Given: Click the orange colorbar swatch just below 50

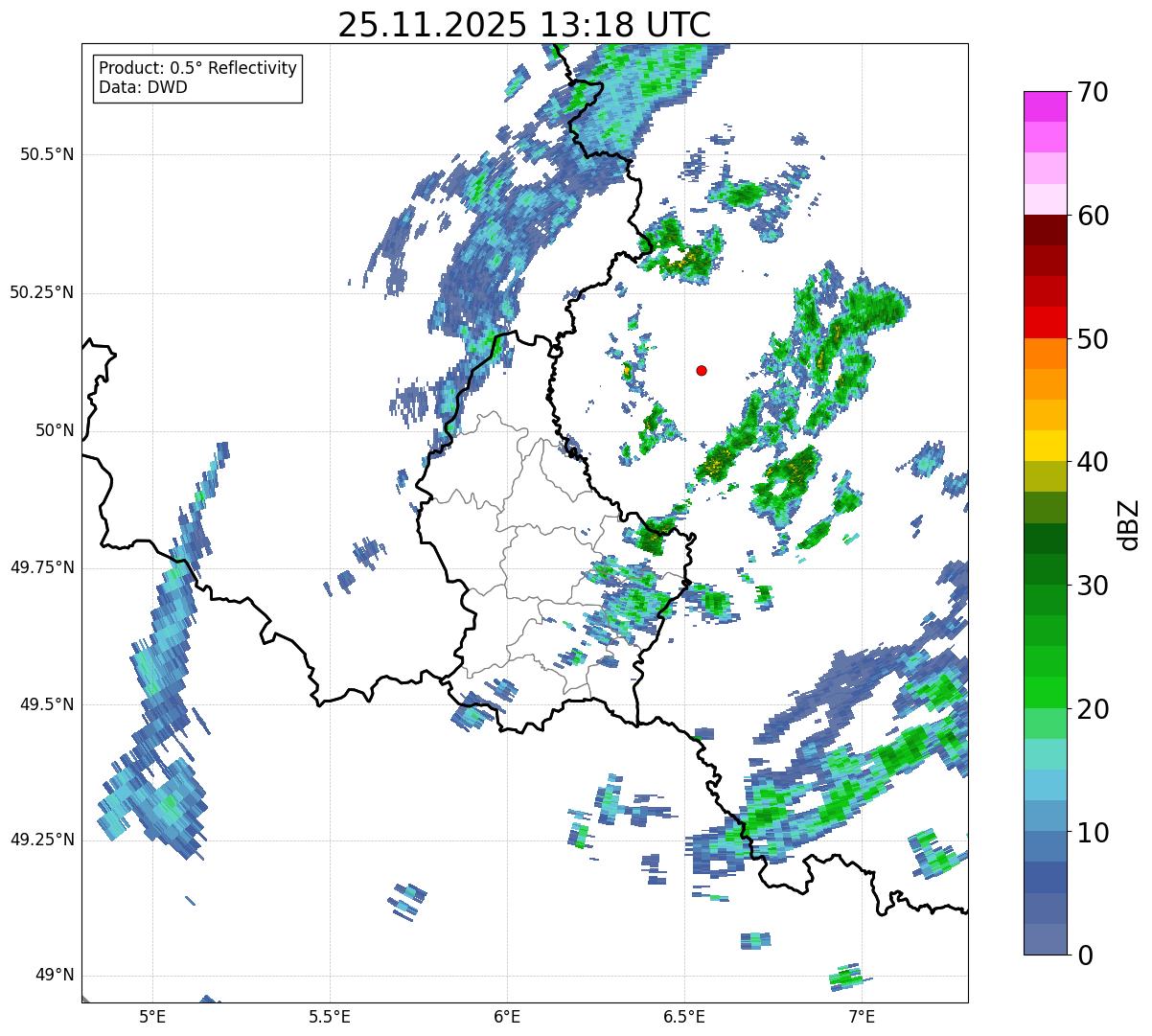Looking at the screenshot, I should click(x=1045, y=354).
